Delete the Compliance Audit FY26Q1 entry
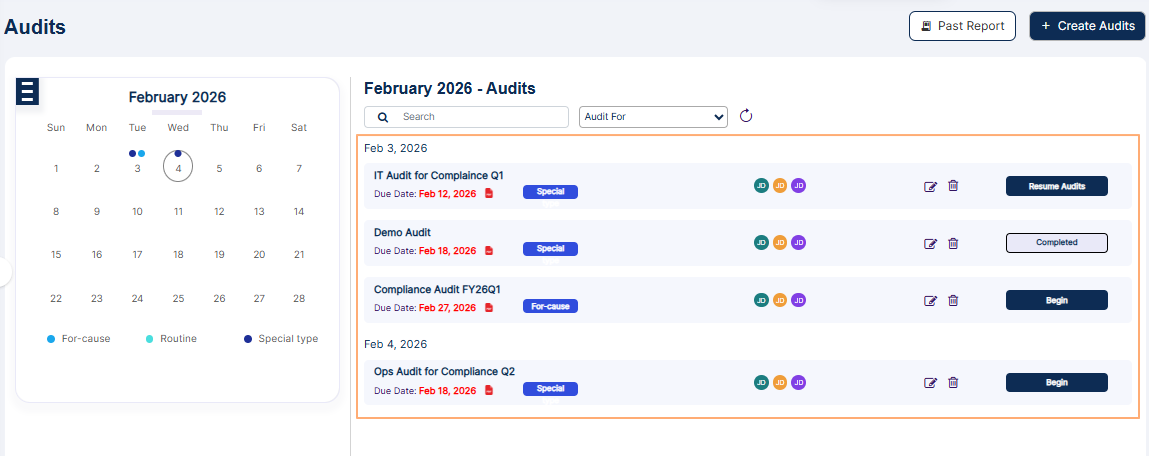 [x=953, y=300]
